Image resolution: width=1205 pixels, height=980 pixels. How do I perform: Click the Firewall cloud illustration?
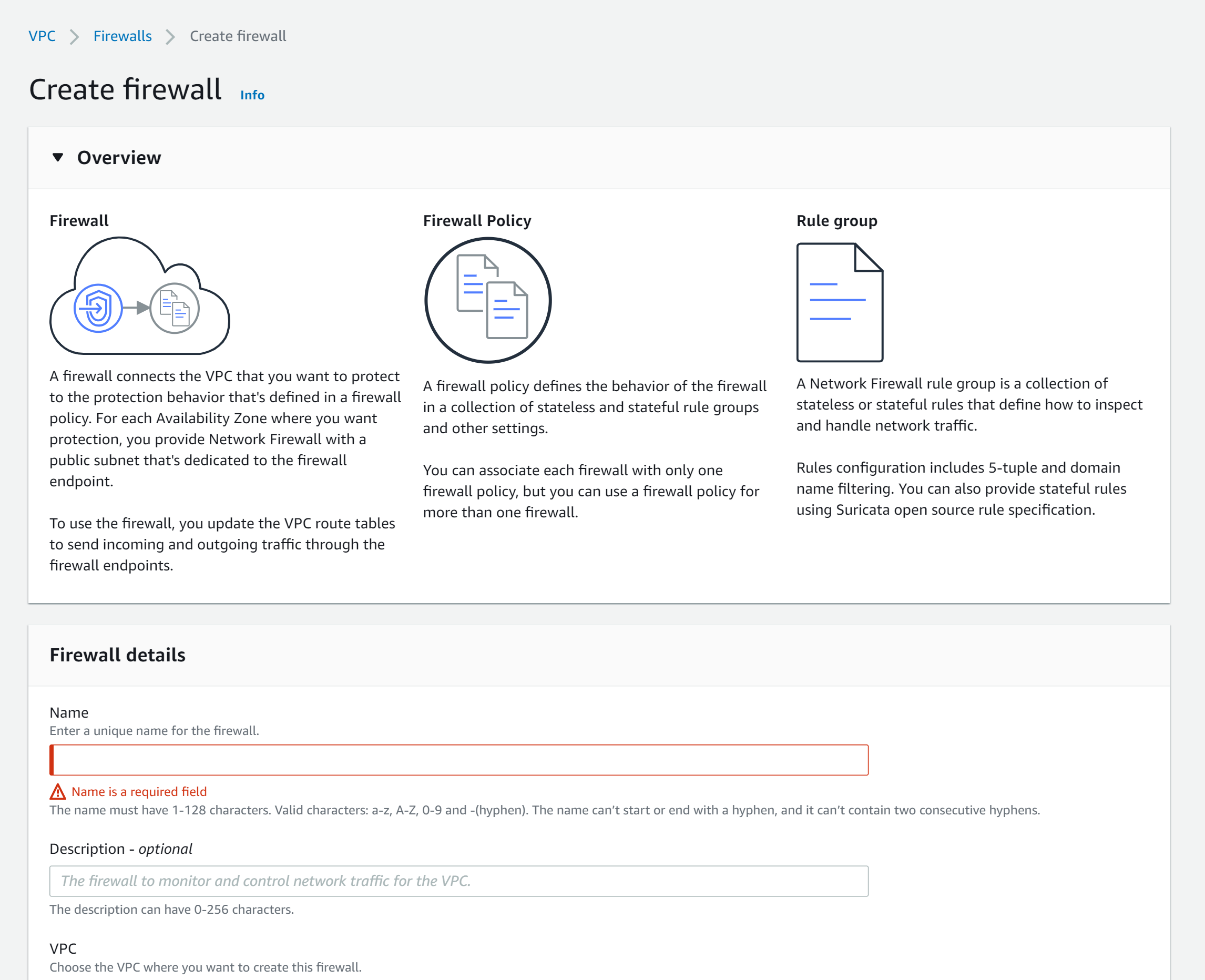tap(139, 298)
